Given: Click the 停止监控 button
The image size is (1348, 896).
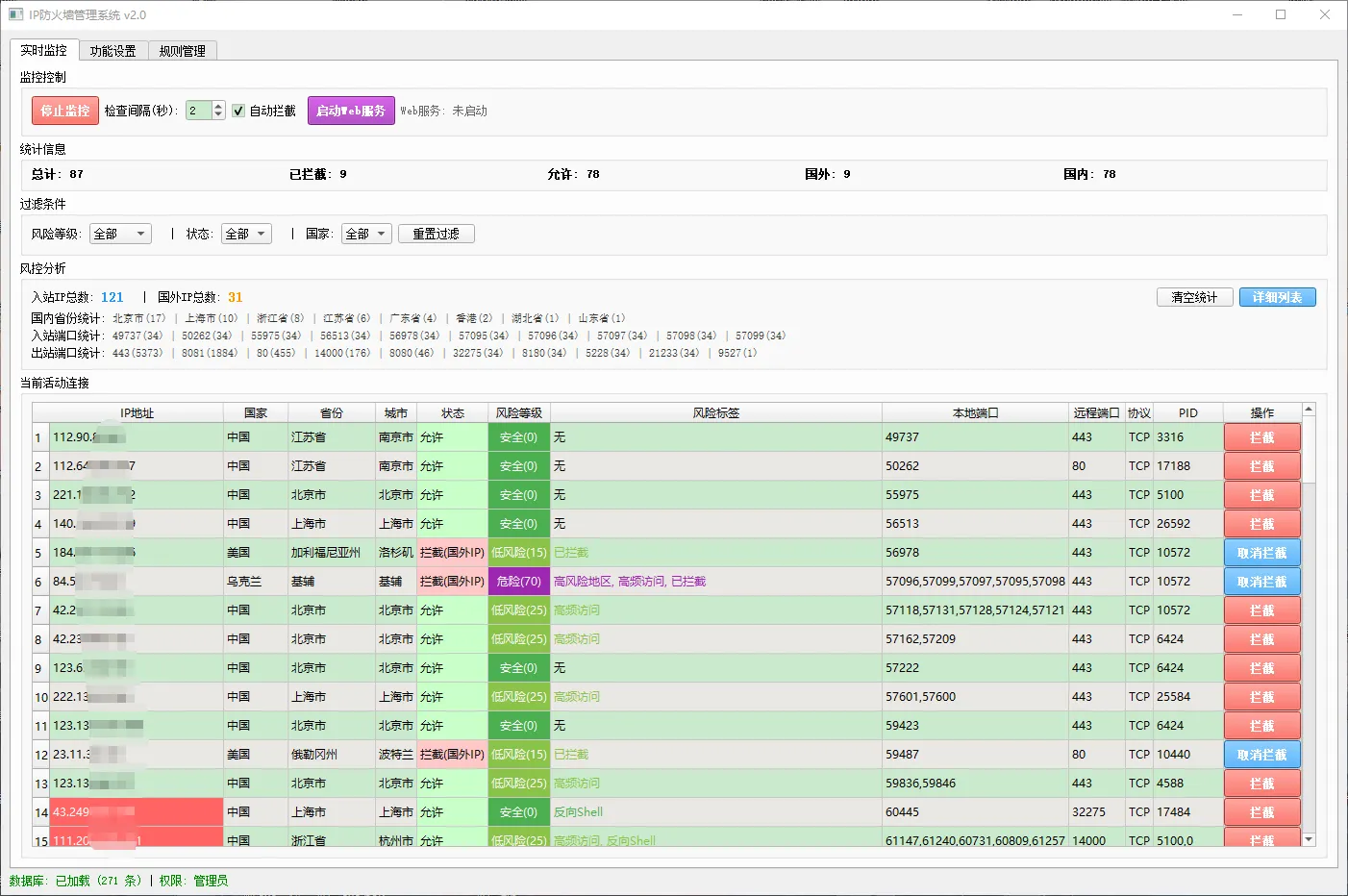Looking at the screenshot, I should pos(64,110).
